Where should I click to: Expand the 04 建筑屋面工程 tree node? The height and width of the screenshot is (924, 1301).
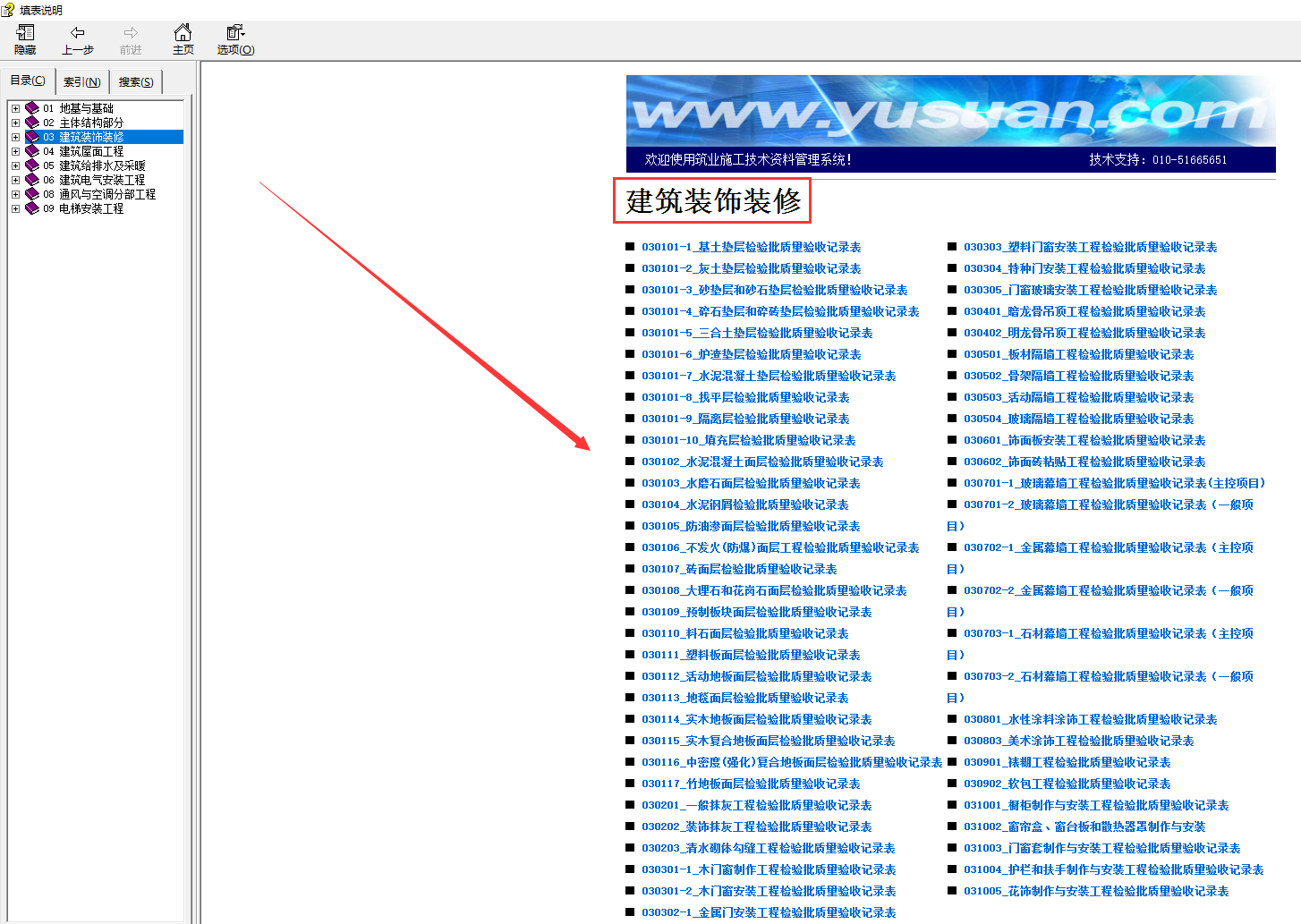coord(15,151)
